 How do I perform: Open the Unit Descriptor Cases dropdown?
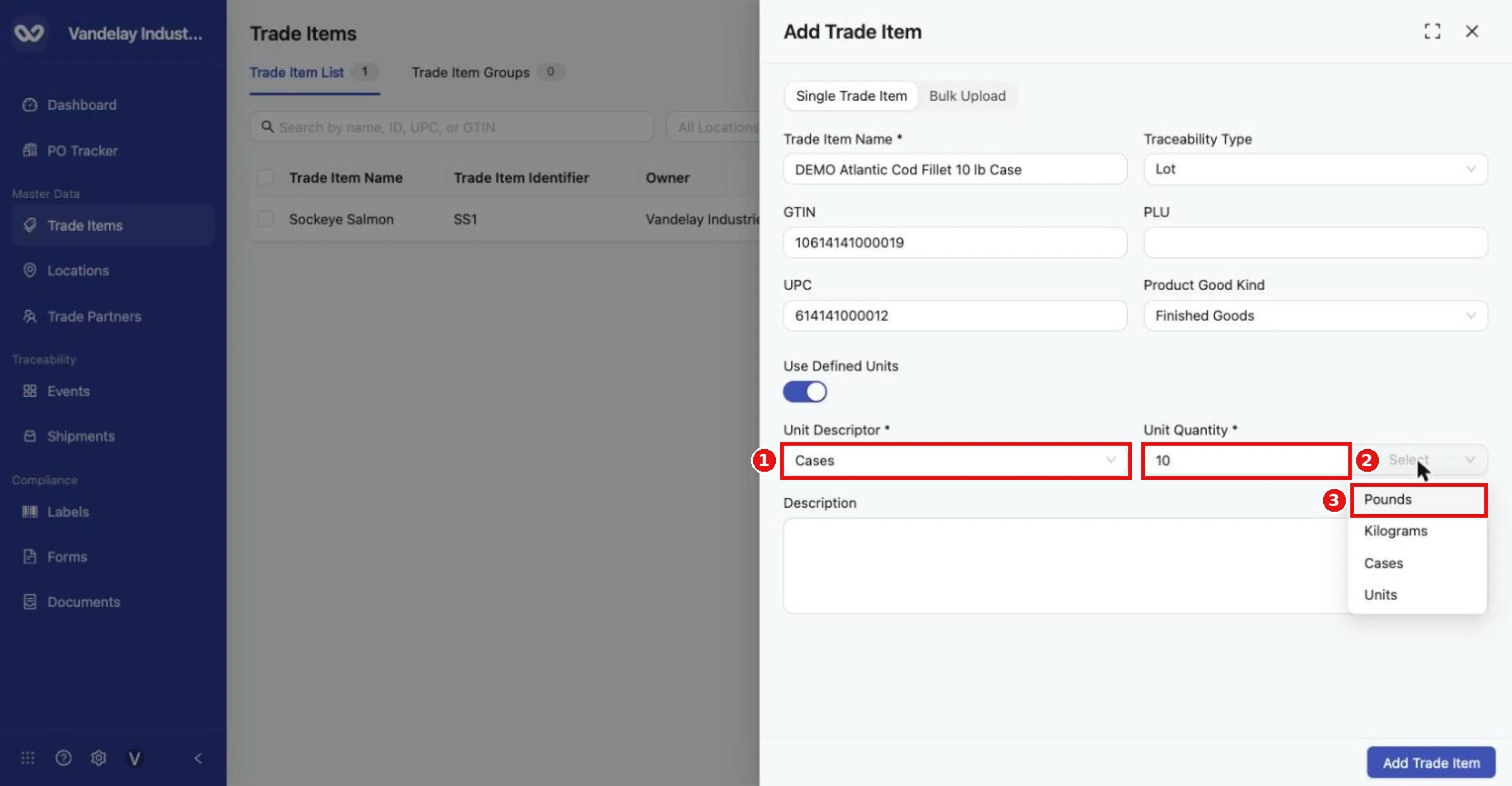955,461
